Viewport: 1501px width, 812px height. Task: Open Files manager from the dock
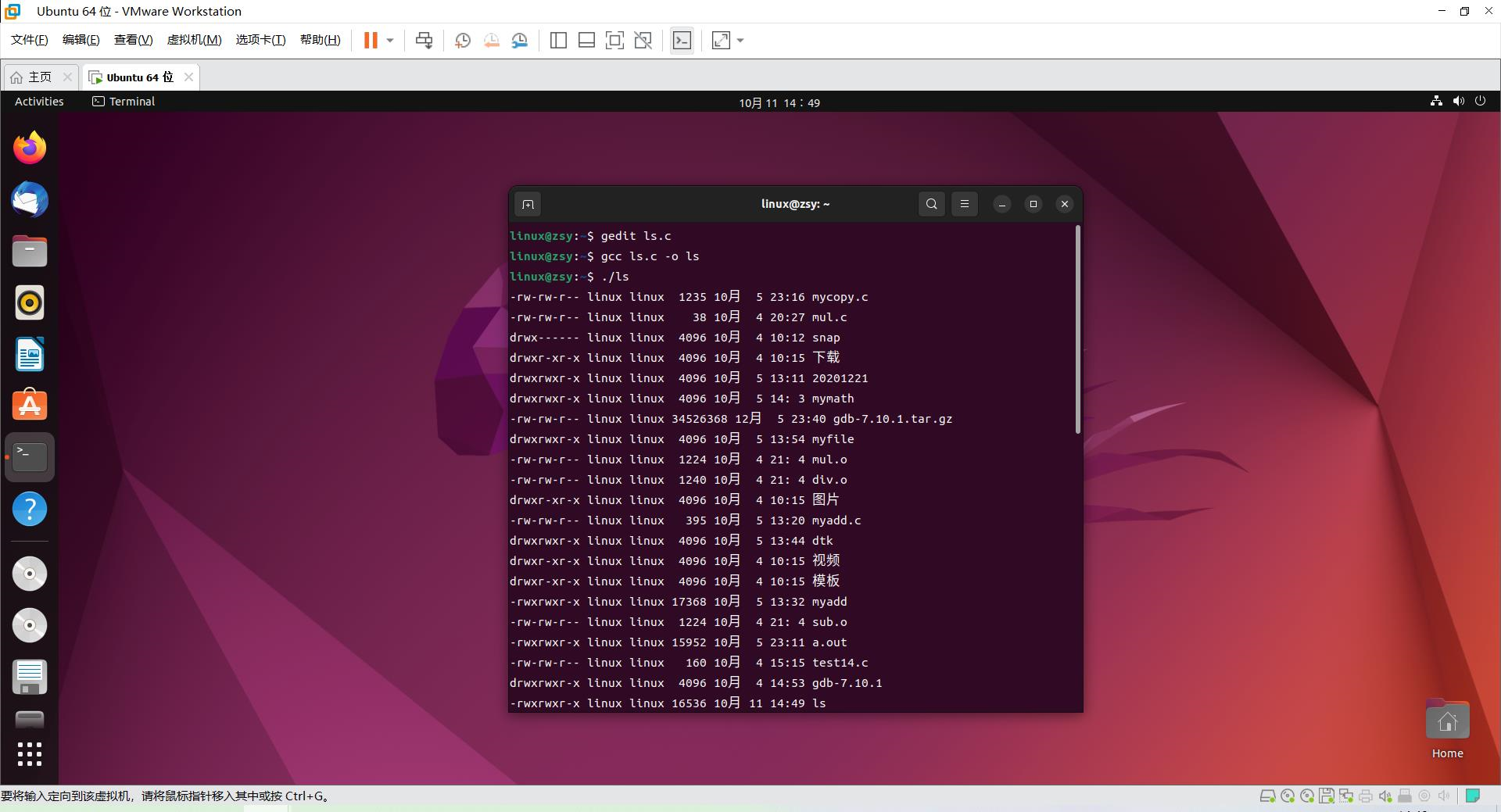[x=30, y=251]
